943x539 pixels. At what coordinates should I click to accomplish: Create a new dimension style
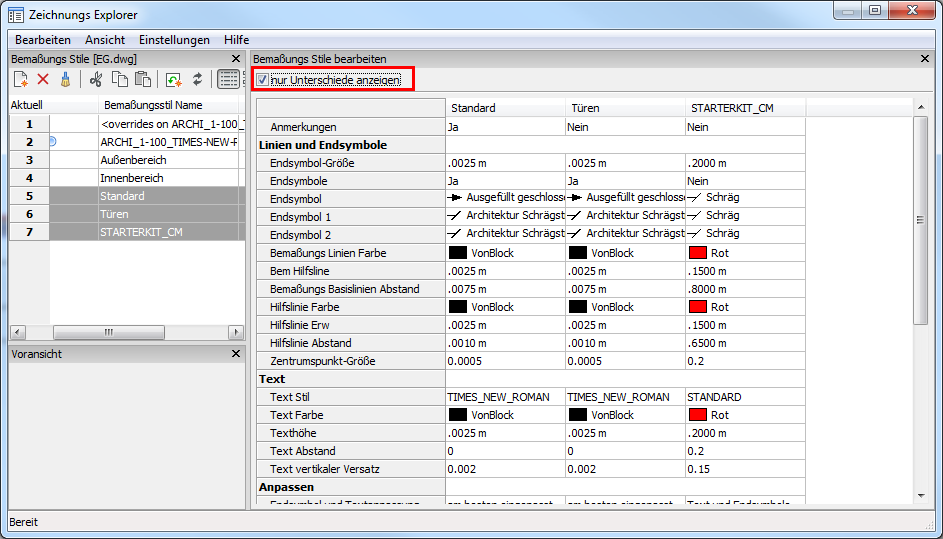pyautogui.click(x=20, y=79)
